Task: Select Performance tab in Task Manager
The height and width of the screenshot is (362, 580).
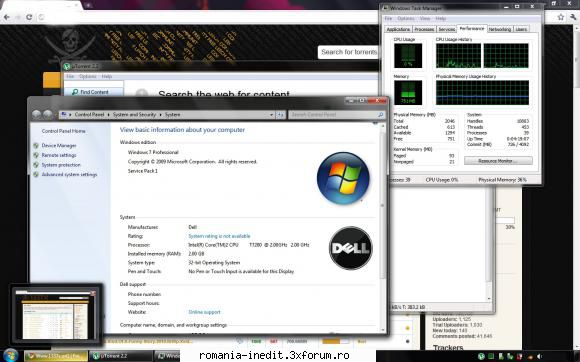Action: [472, 28]
